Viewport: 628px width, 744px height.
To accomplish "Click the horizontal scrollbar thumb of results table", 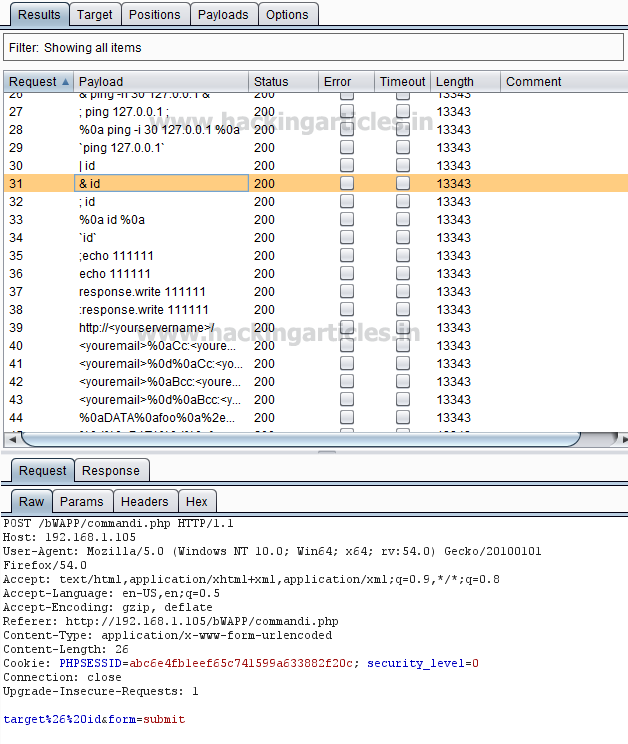I will click(x=301, y=439).
